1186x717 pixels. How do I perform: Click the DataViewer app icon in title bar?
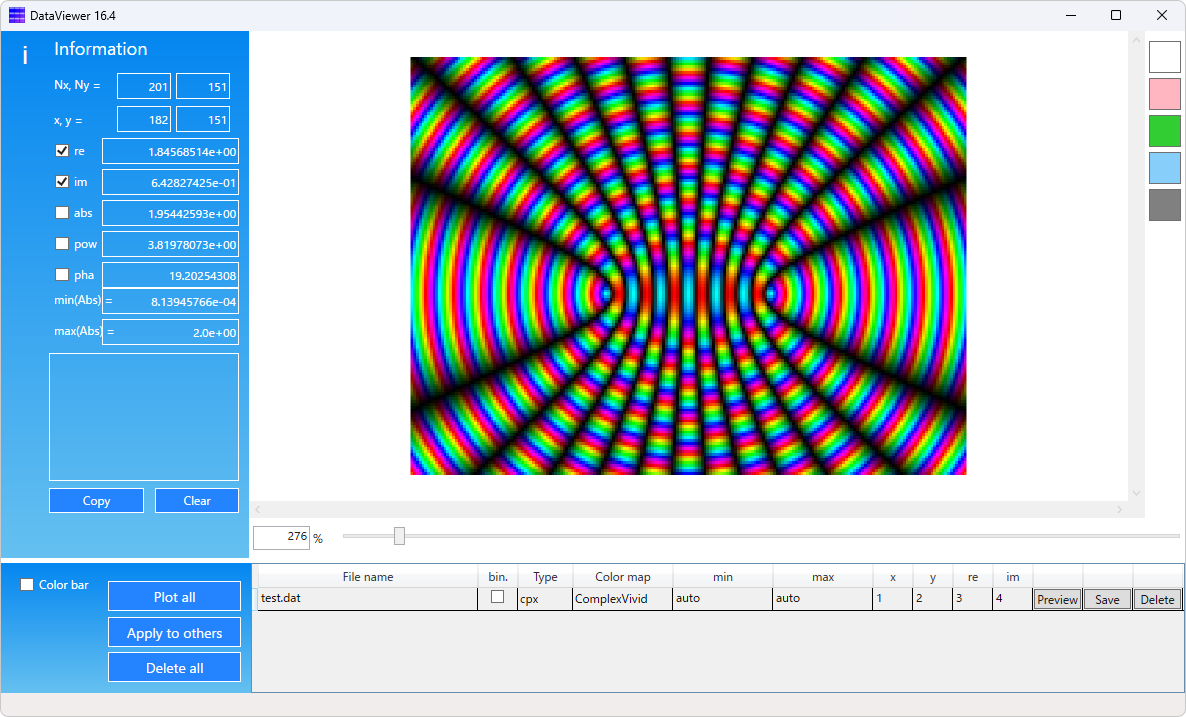(17, 15)
